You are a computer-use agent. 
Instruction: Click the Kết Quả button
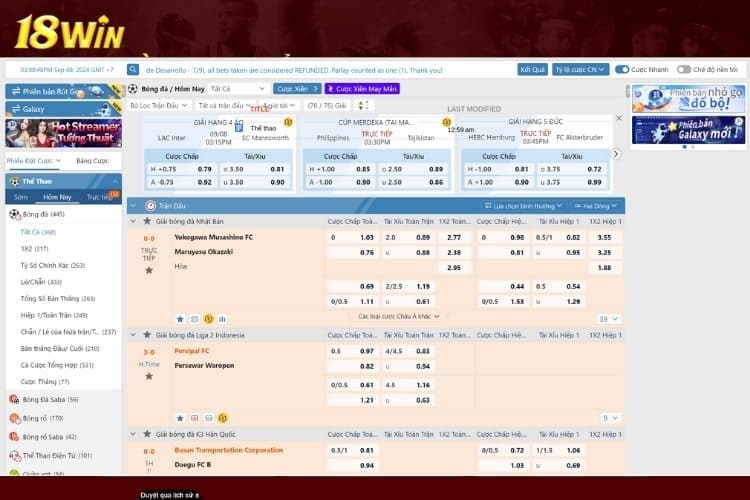532,70
